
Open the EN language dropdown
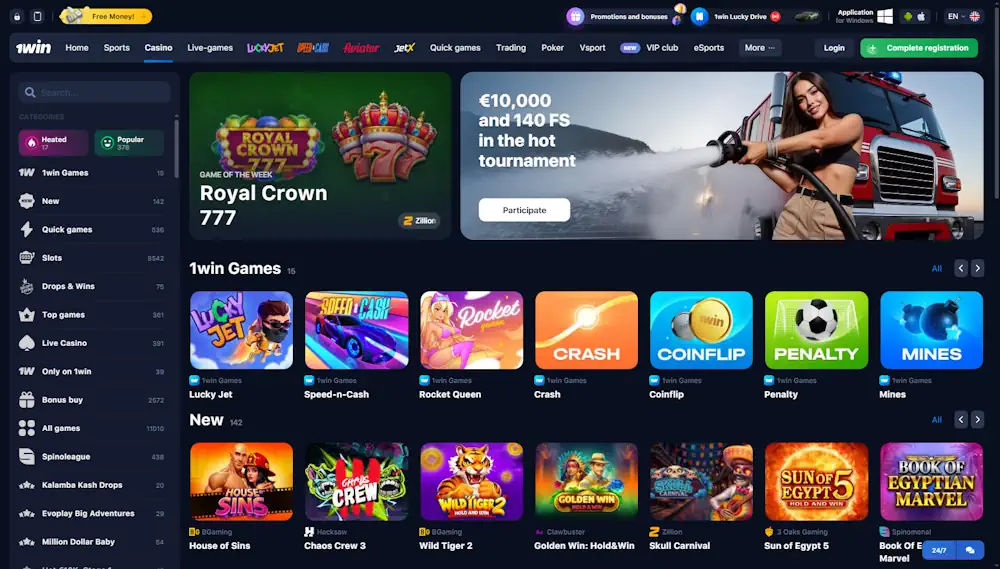[x=963, y=17]
